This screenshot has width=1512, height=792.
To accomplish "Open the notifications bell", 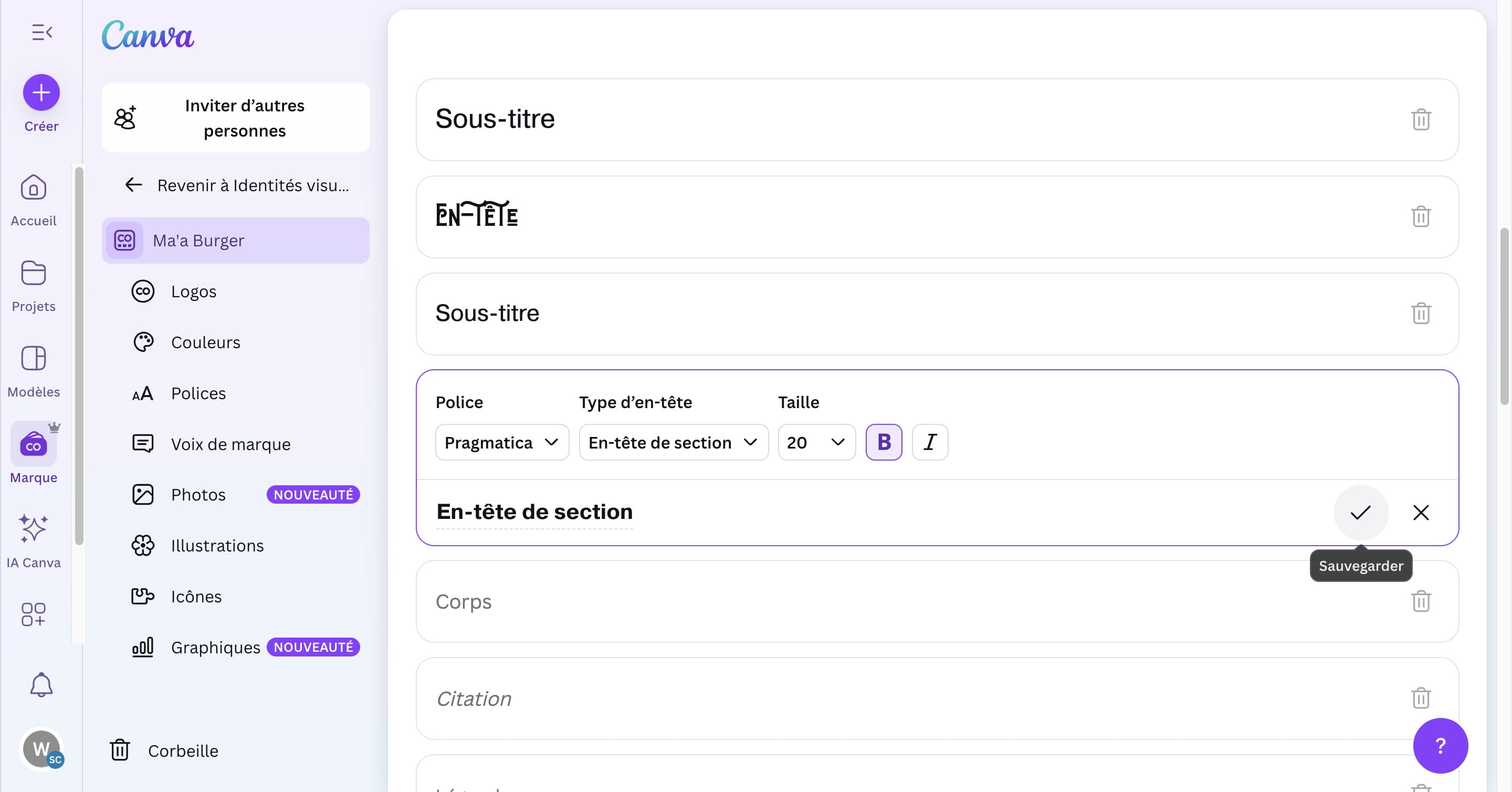I will [41, 684].
